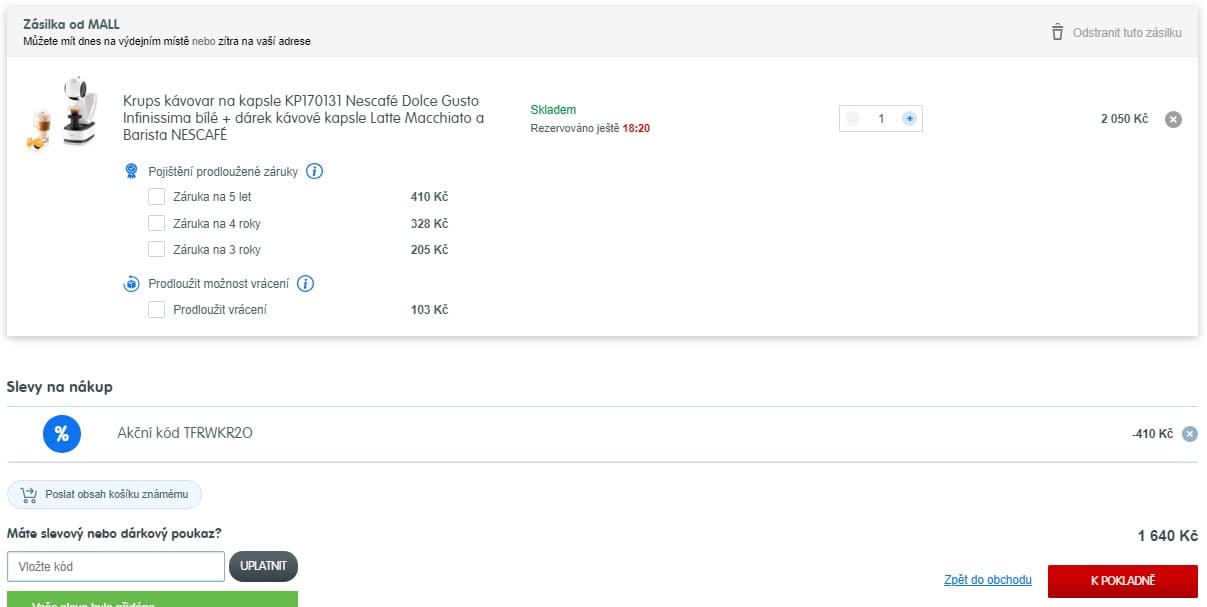Decrease coffee maker quantity with minus
The height and width of the screenshot is (607, 1207).
(x=852, y=118)
